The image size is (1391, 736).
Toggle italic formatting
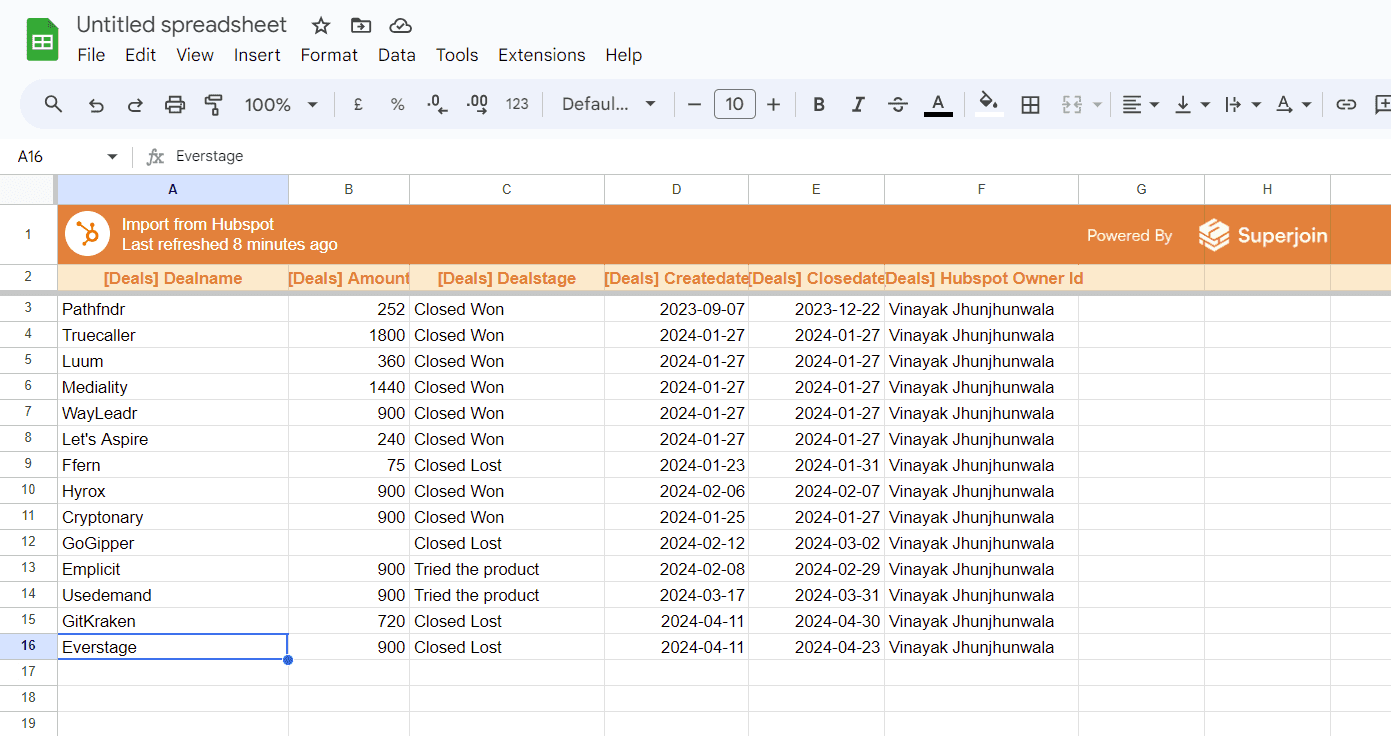click(858, 104)
